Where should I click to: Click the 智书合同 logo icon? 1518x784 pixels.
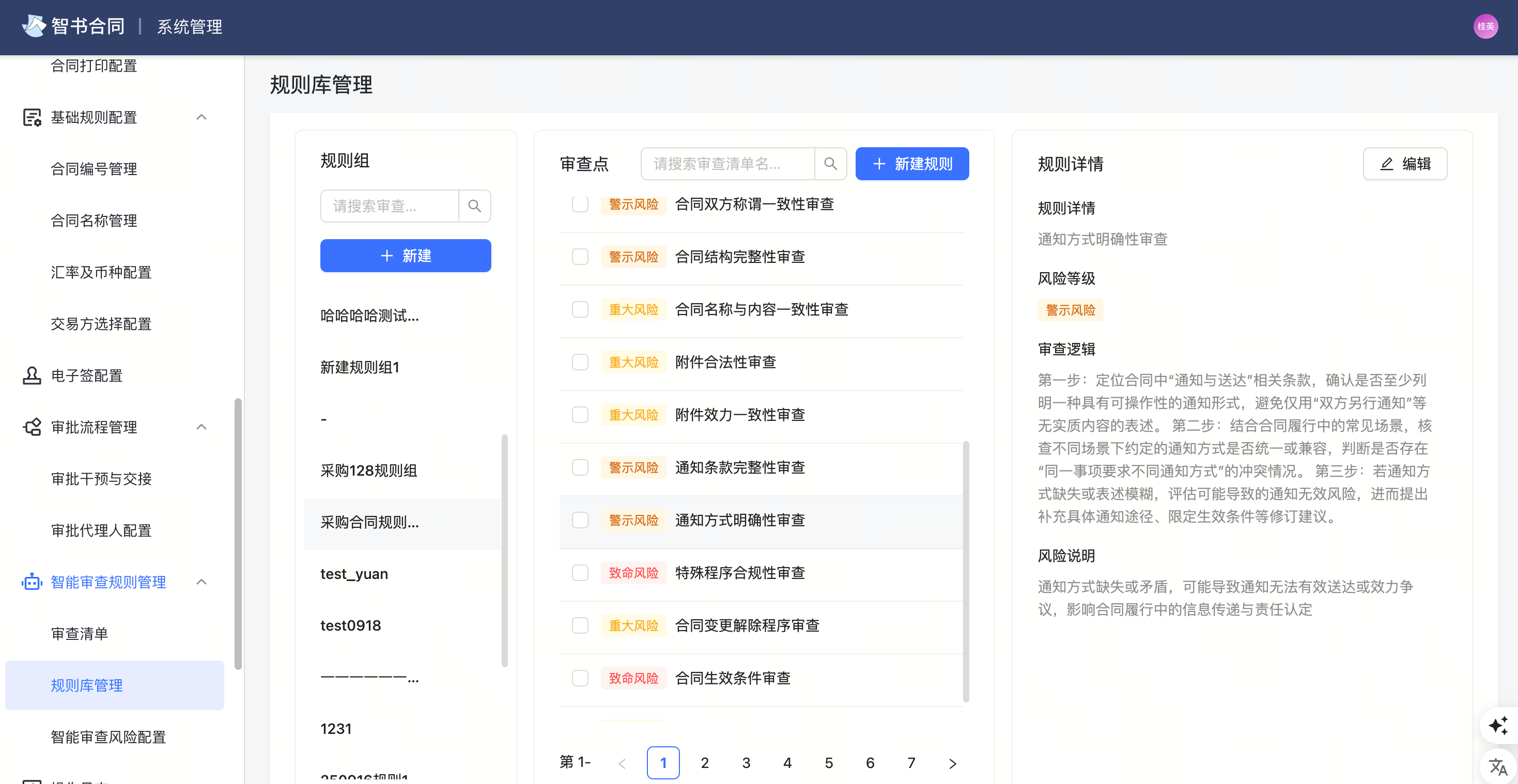tap(34, 26)
